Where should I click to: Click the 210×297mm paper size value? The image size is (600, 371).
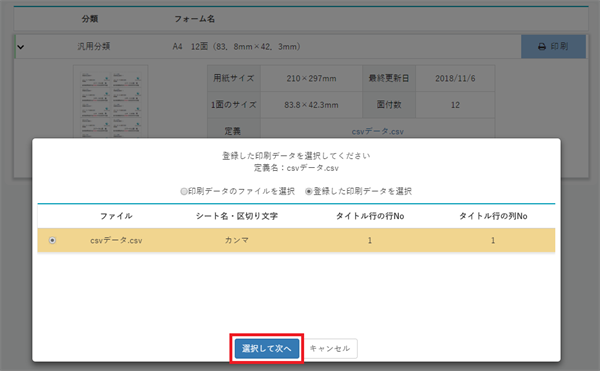coord(311,78)
